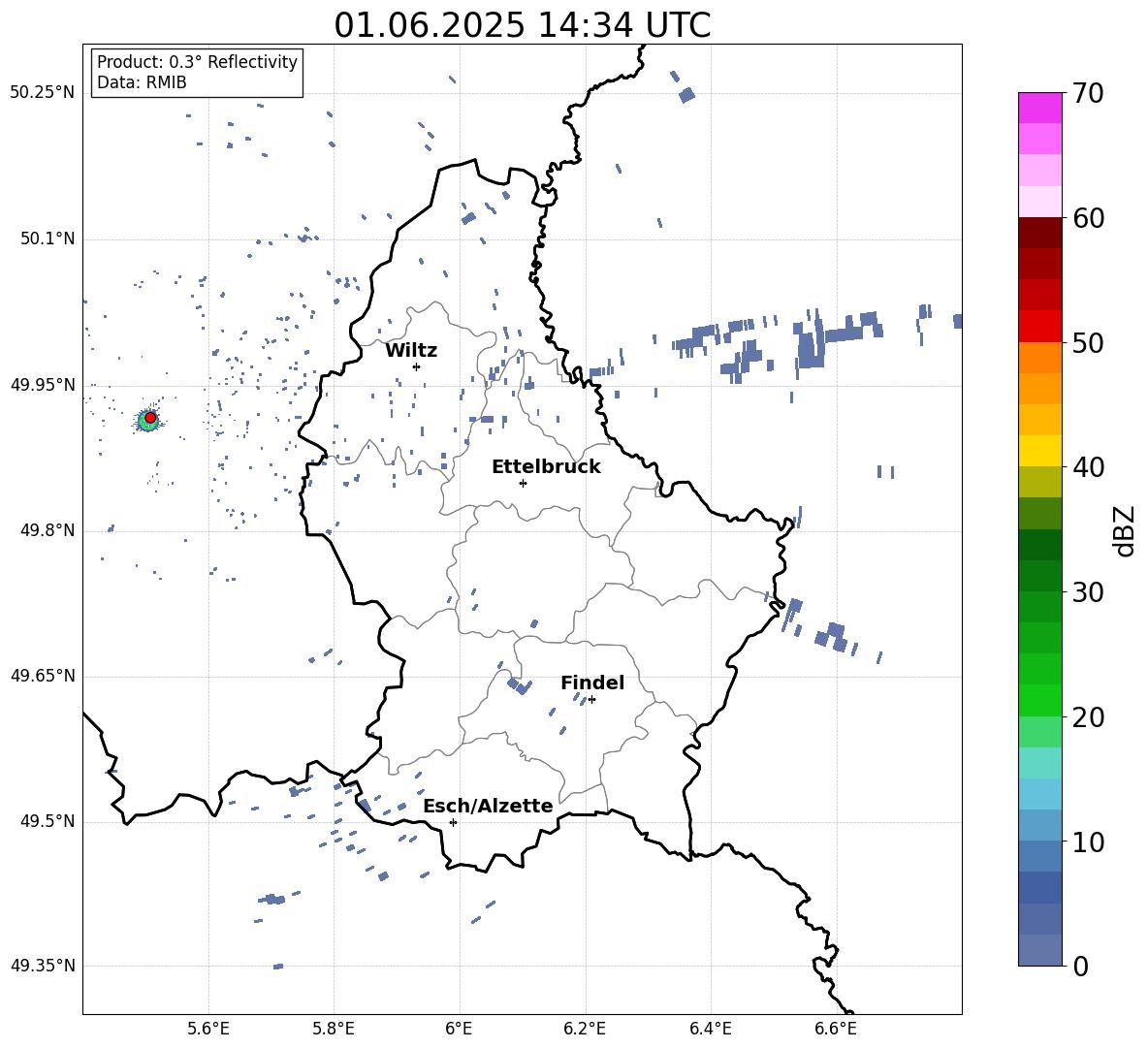This screenshot has width=1148, height=1048.
Task: Click the 40 colorbar tick label
Action: tap(1088, 467)
